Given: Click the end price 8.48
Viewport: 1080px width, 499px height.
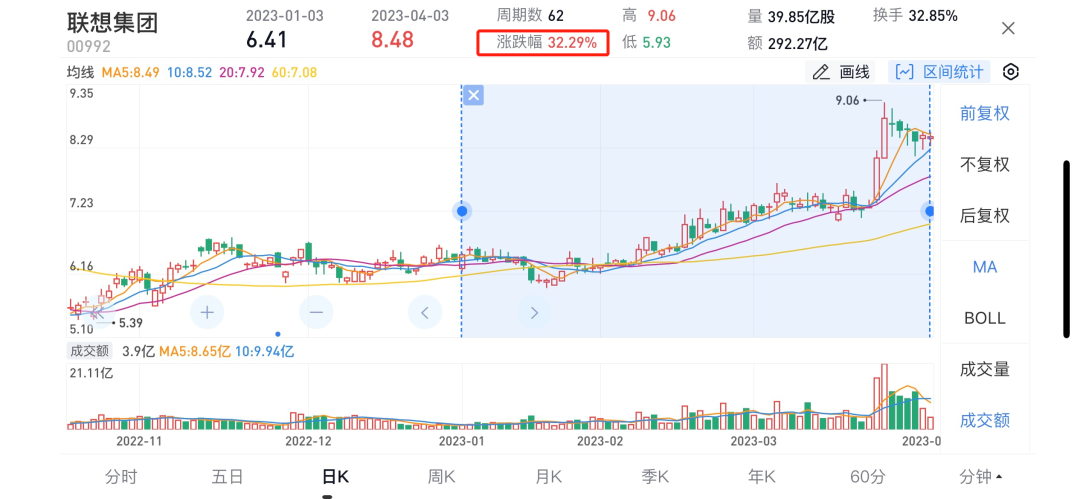Looking at the screenshot, I should pyautogui.click(x=393, y=40).
